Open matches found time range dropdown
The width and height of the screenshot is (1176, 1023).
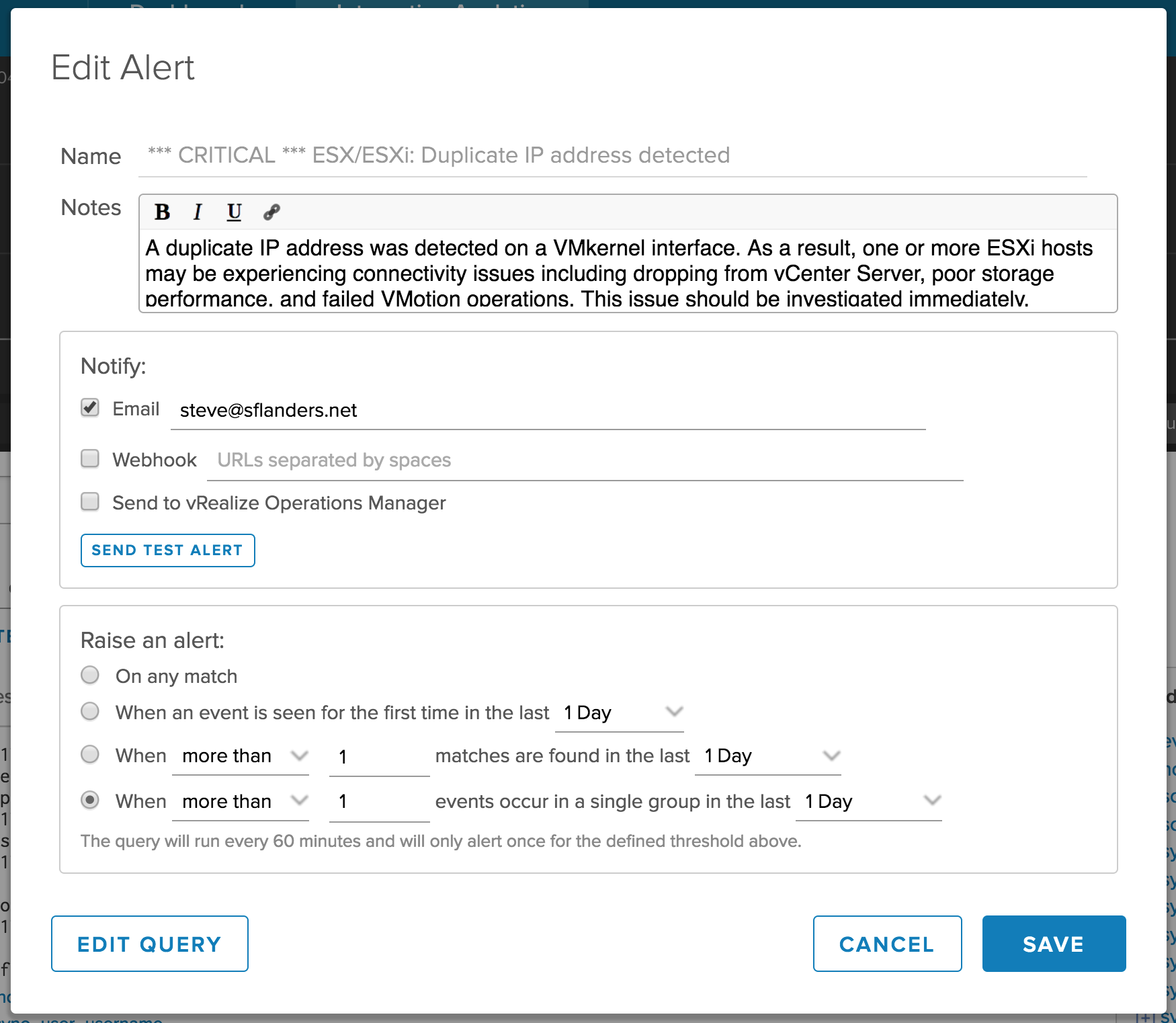(x=767, y=756)
